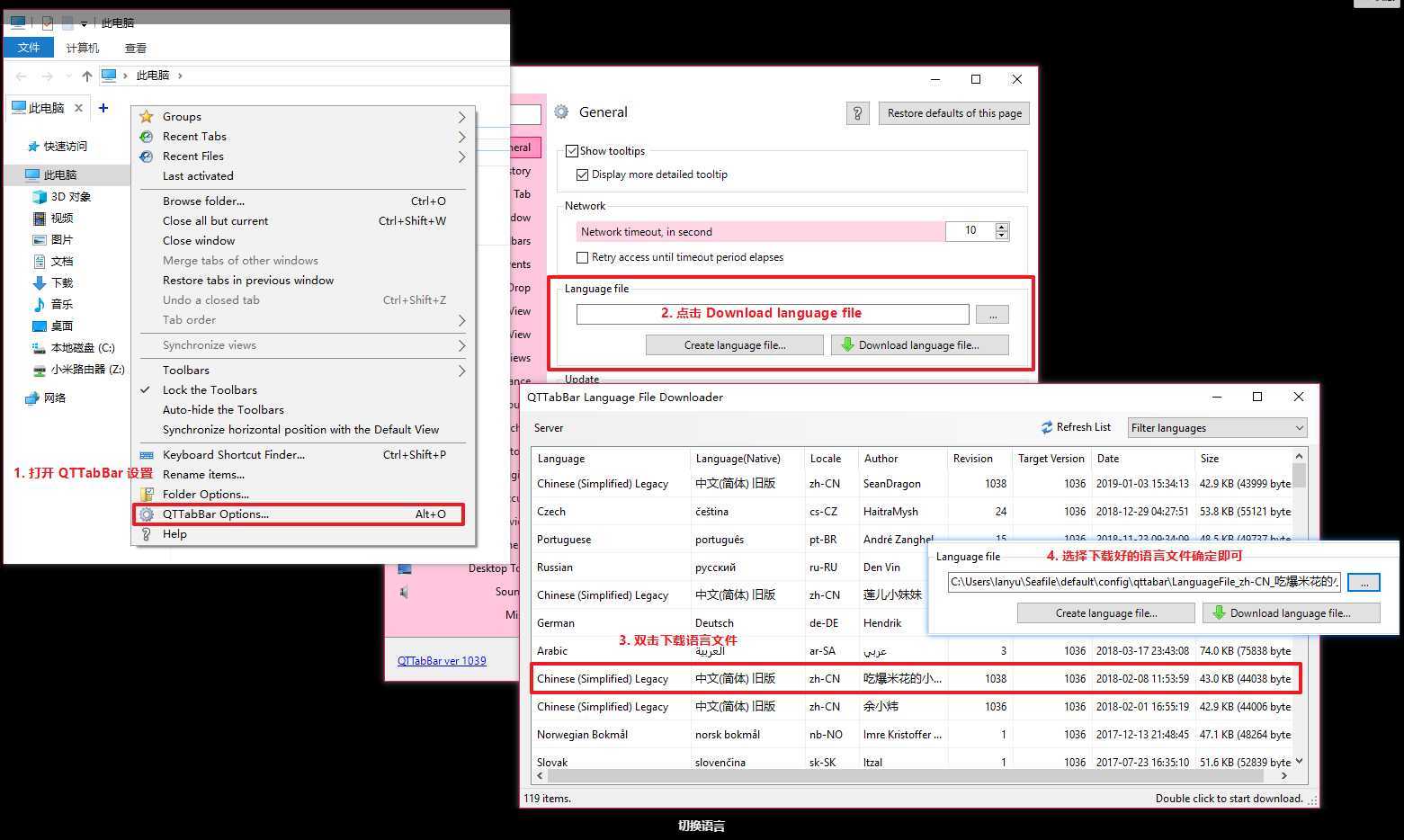Click the Groups star icon in context menu
1404x840 pixels.
click(147, 117)
